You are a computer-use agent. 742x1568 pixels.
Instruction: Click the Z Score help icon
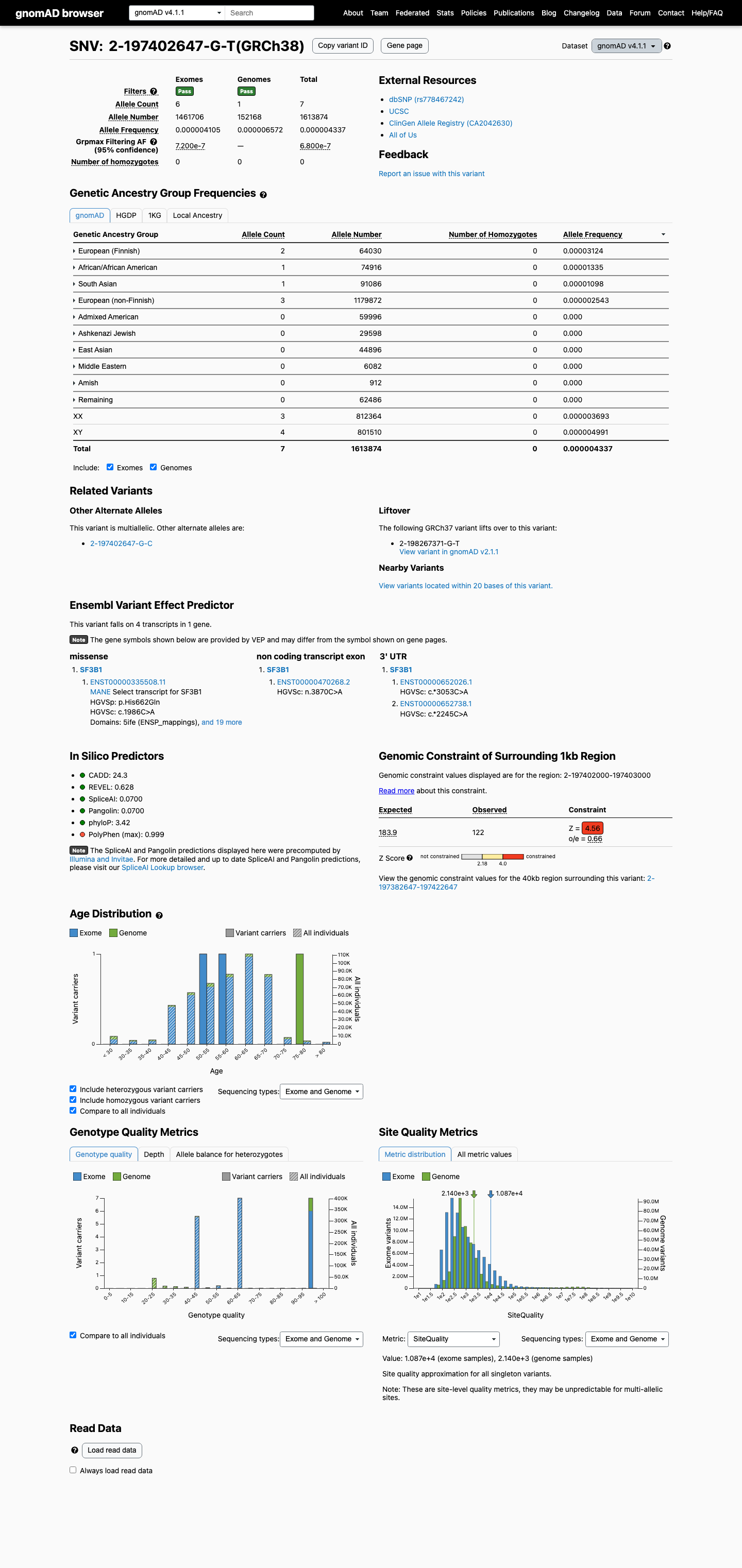[x=410, y=858]
